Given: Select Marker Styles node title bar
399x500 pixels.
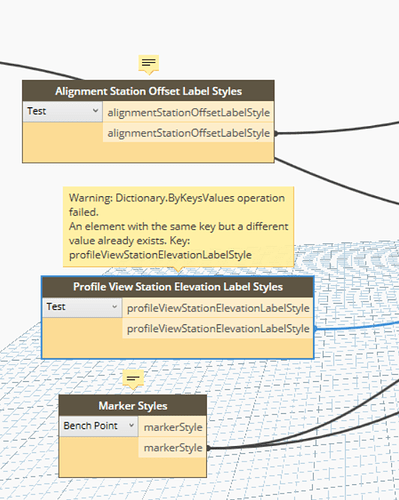Looking at the screenshot, I should click(x=133, y=406).
